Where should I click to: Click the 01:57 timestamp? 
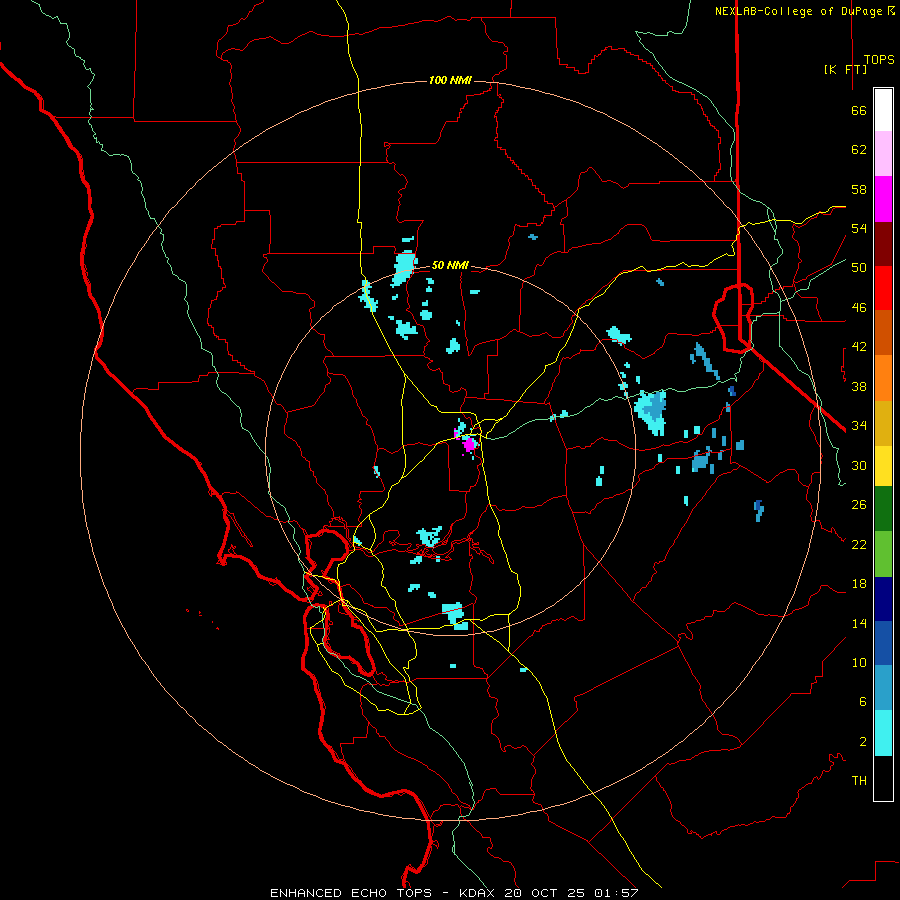point(616,893)
